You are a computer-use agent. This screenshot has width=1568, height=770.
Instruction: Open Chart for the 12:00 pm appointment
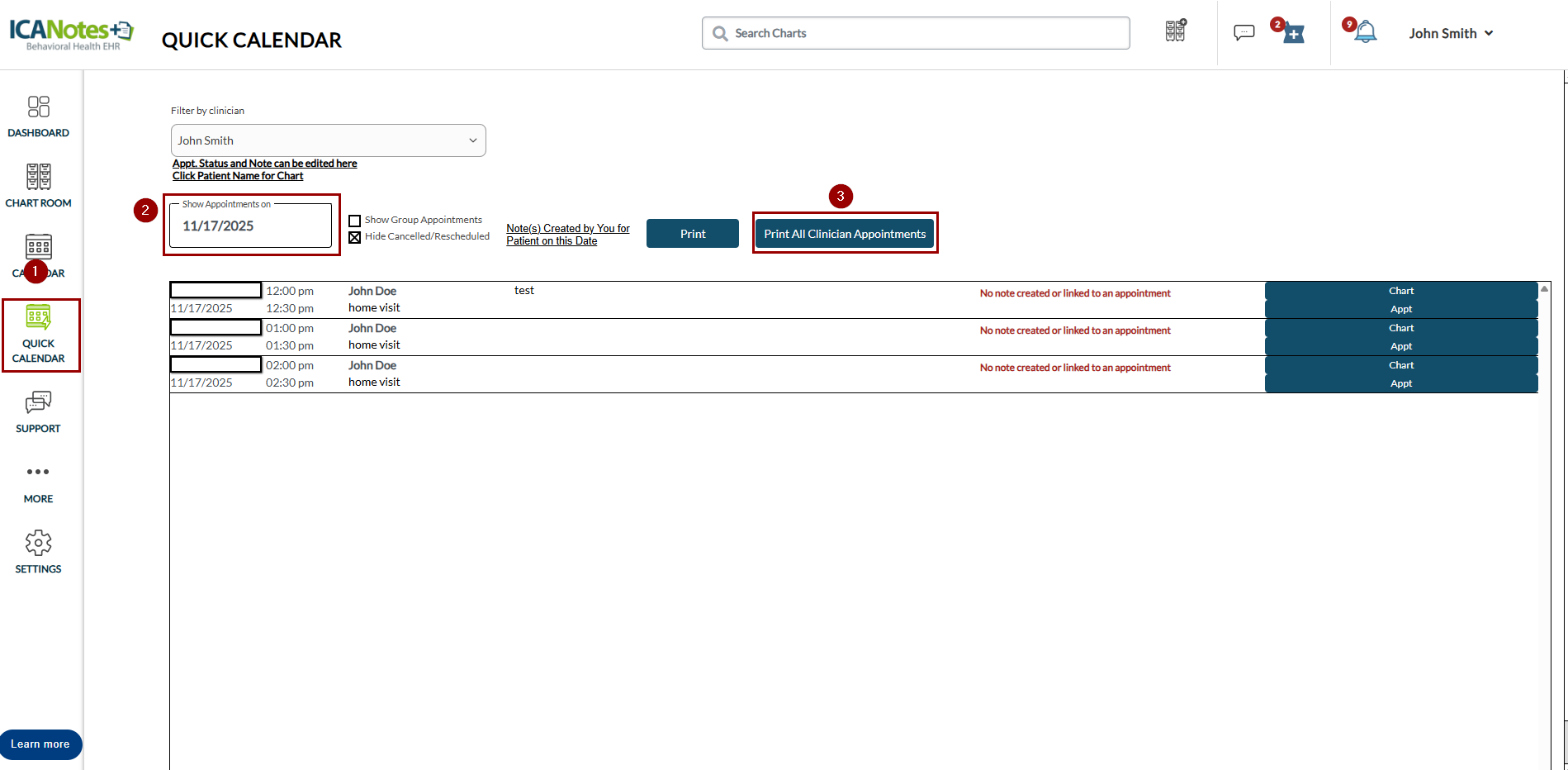pyautogui.click(x=1400, y=291)
